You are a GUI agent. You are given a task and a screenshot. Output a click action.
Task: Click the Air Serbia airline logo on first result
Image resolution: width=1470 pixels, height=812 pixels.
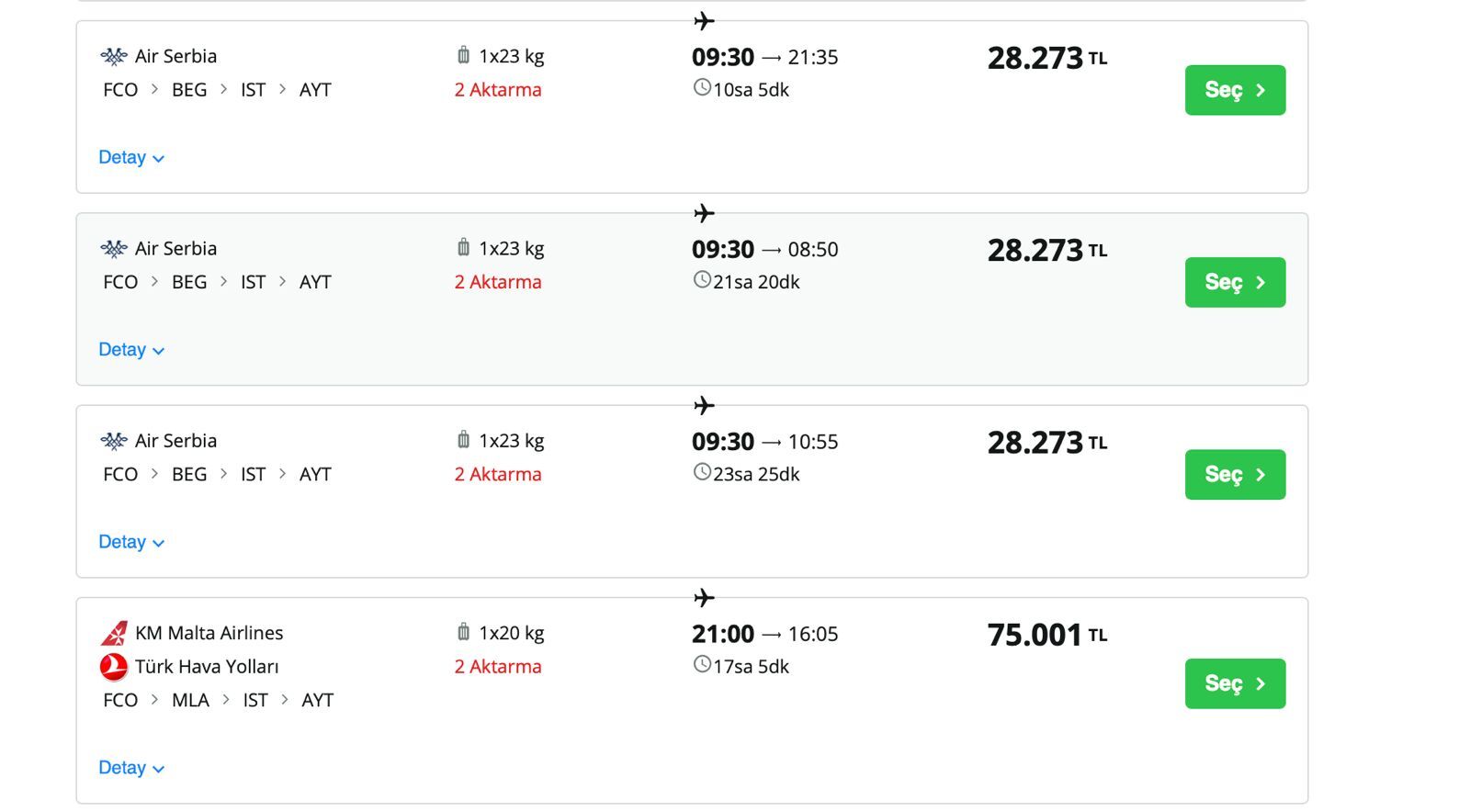[112, 55]
